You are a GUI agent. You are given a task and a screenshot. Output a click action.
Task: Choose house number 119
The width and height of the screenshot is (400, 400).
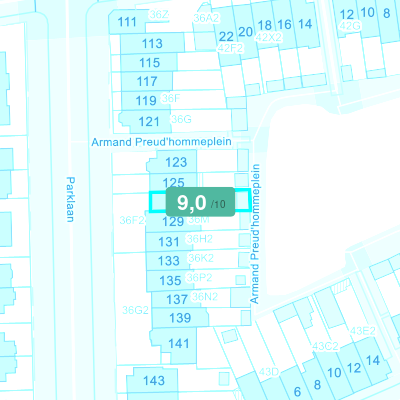pos(146,100)
